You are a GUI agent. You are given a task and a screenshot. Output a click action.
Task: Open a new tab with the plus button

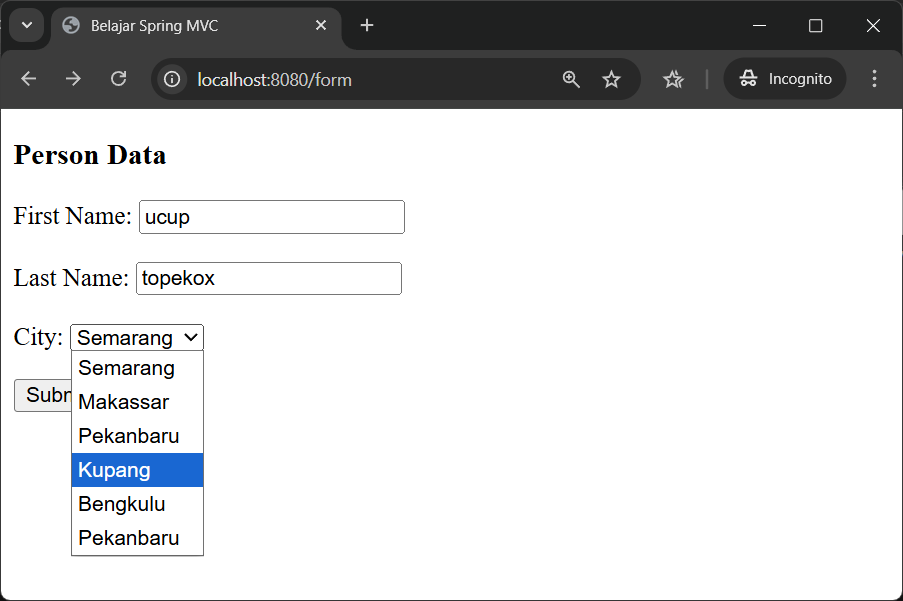366,26
